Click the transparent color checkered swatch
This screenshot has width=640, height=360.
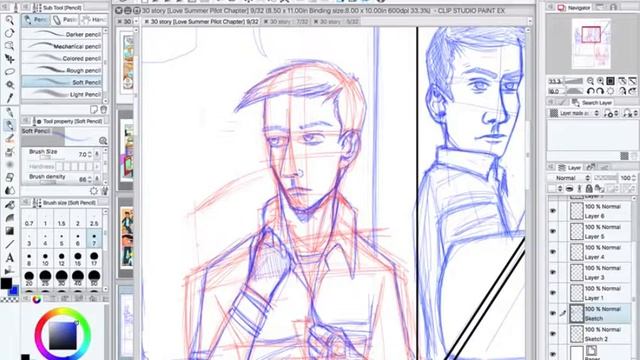tap(9, 300)
